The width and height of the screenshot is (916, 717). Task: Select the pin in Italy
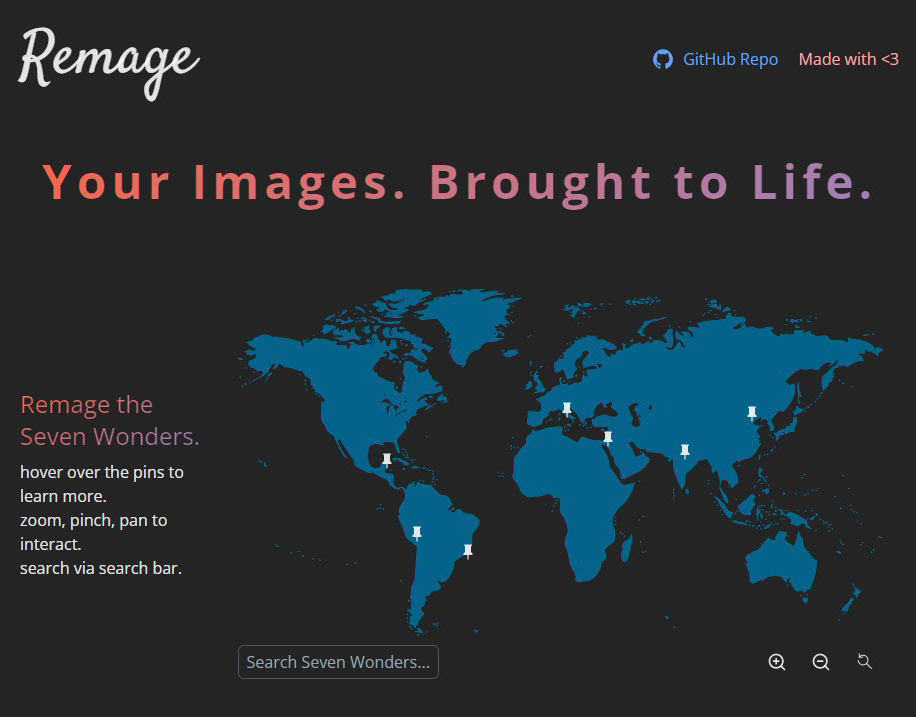pos(567,408)
